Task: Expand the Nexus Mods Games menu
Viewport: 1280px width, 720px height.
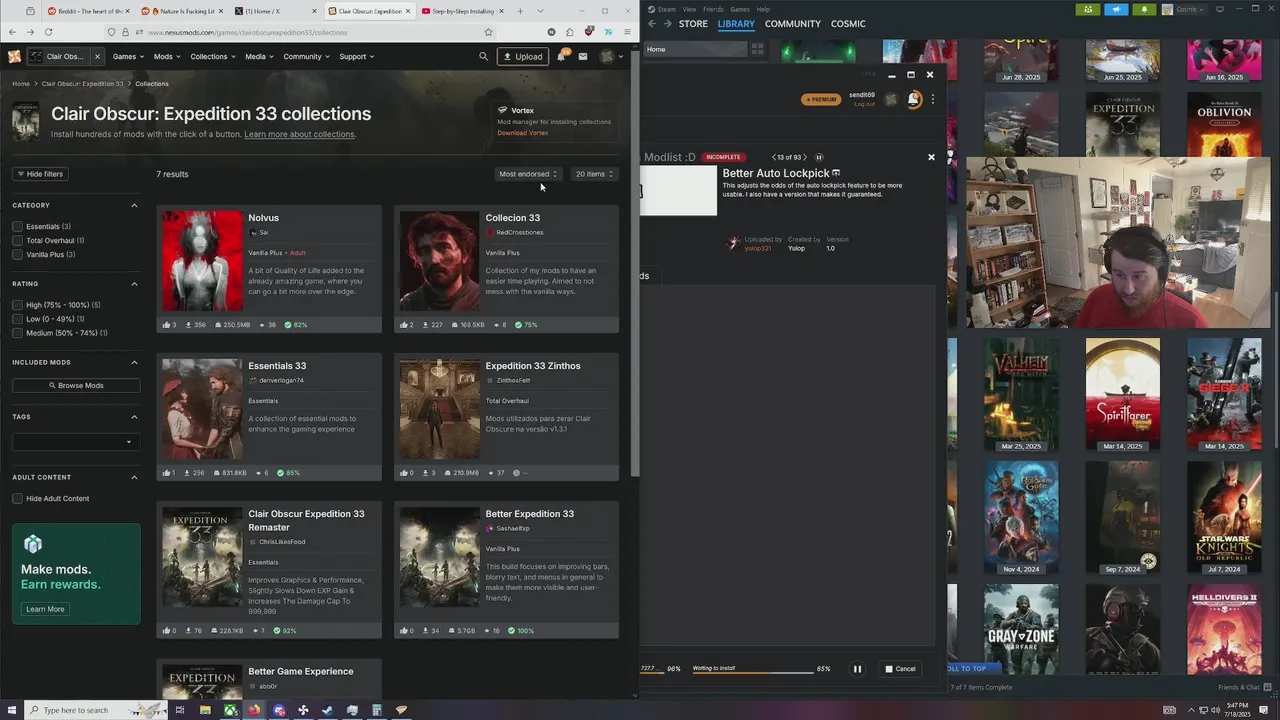Action: [x=129, y=56]
